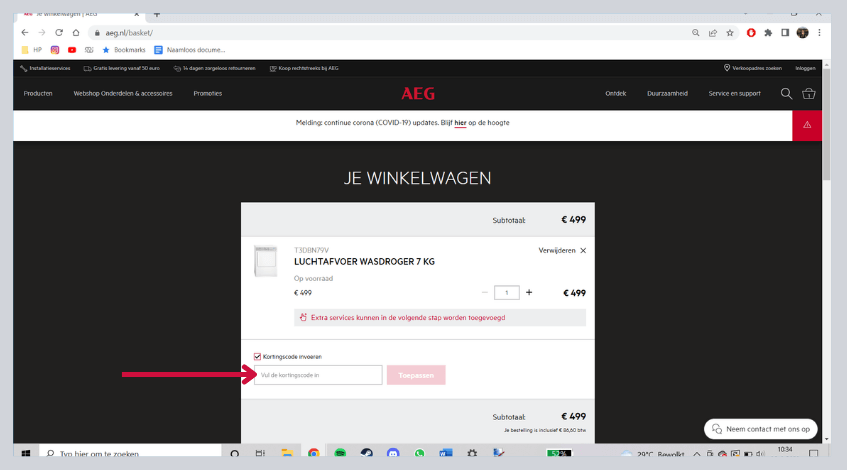Untick the Kortingscode invoeren checkbox
The height and width of the screenshot is (470, 847).
[x=257, y=357]
